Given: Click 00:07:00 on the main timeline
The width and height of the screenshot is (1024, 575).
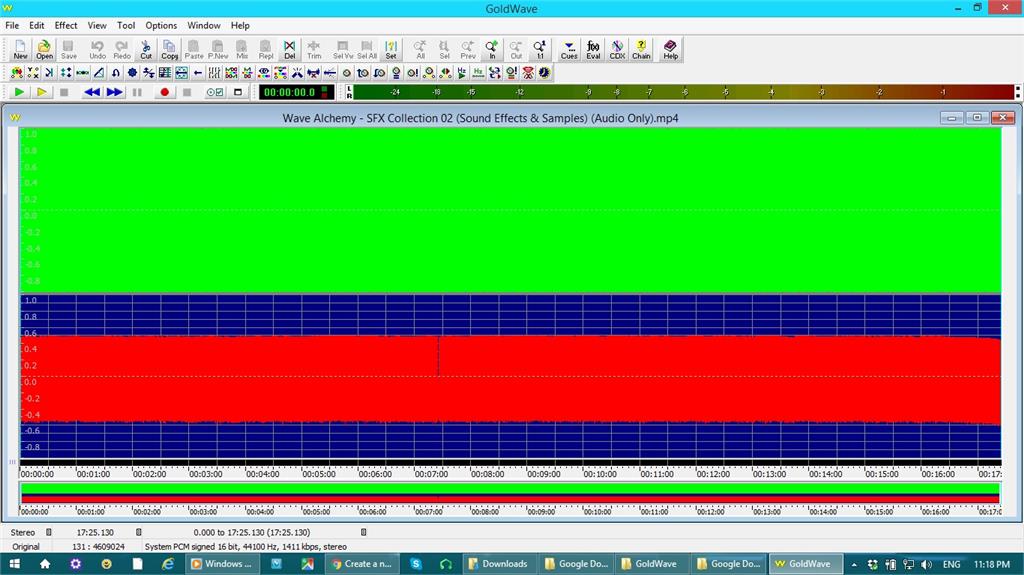Looking at the screenshot, I should click(x=431, y=474).
